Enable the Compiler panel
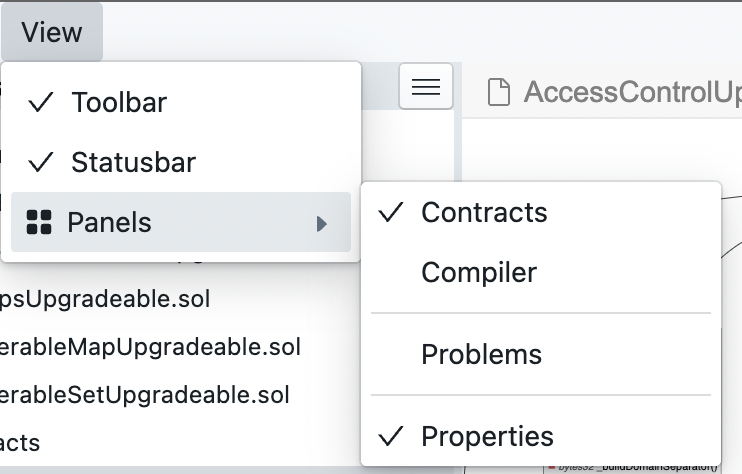The height and width of the screenshot is (474, 742). pos(541,272)
